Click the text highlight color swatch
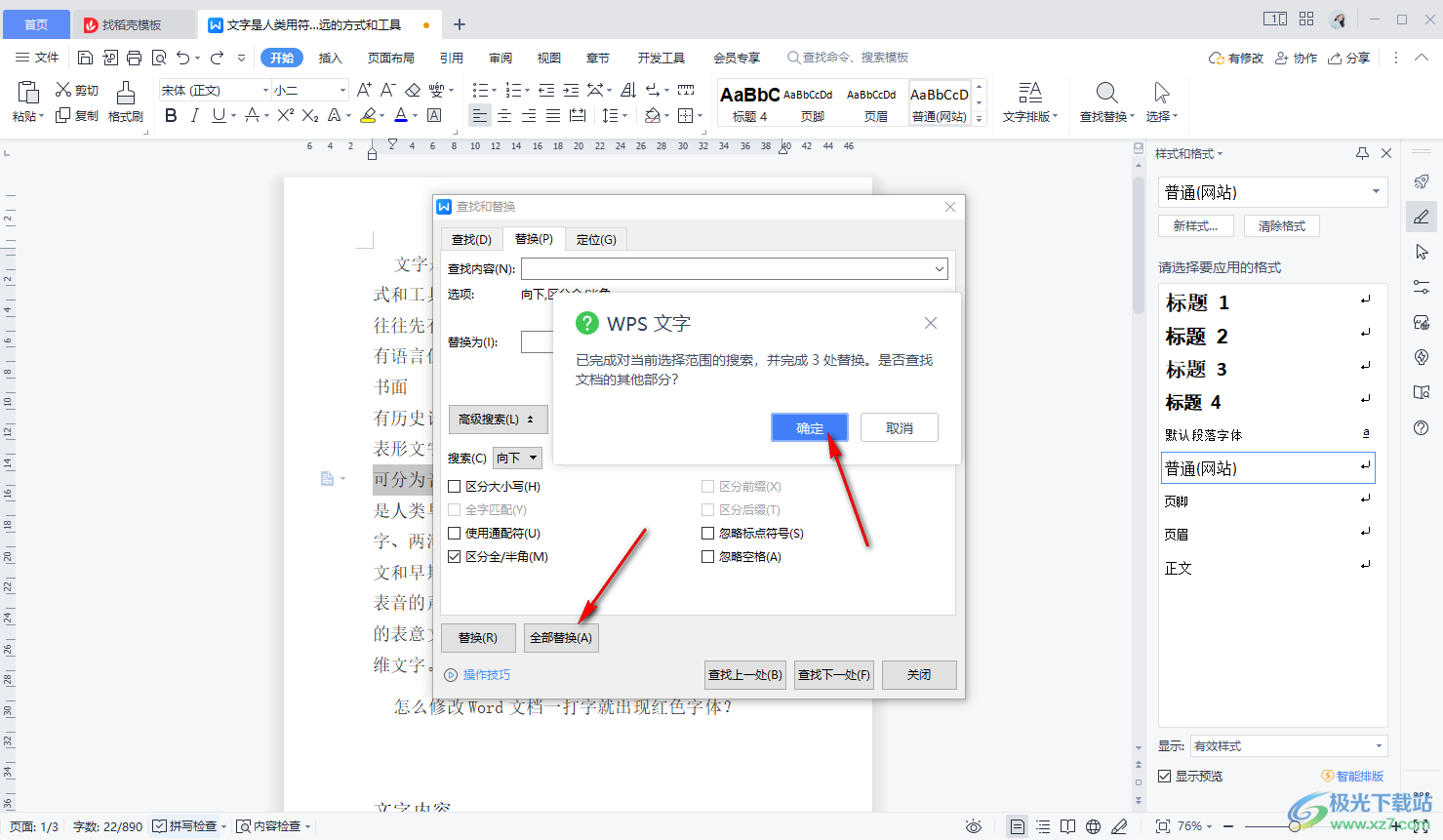This screenshot has height=840, width=1443. (x=367, y=115)
